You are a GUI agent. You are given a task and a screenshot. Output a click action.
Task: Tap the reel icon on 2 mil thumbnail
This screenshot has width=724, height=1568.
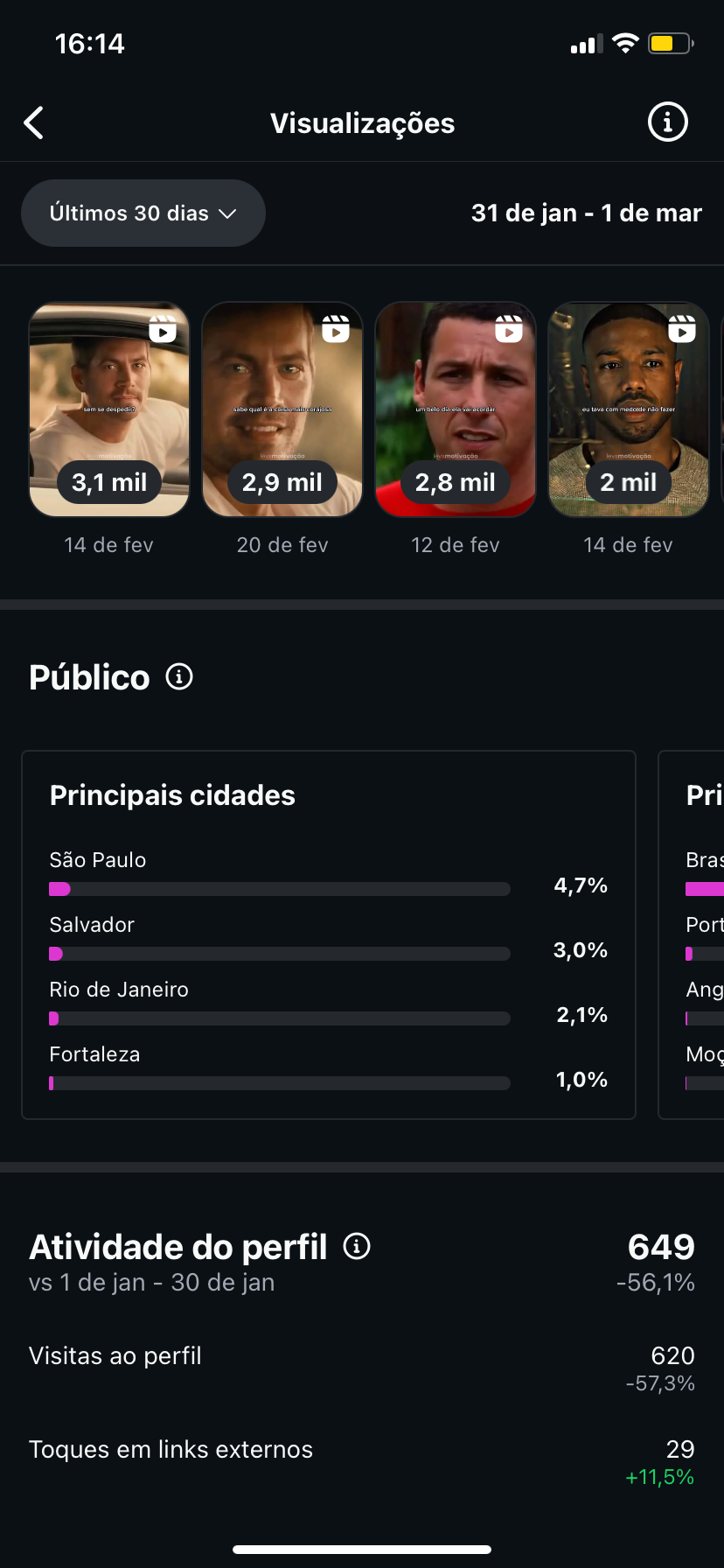(x=682, y=329)
